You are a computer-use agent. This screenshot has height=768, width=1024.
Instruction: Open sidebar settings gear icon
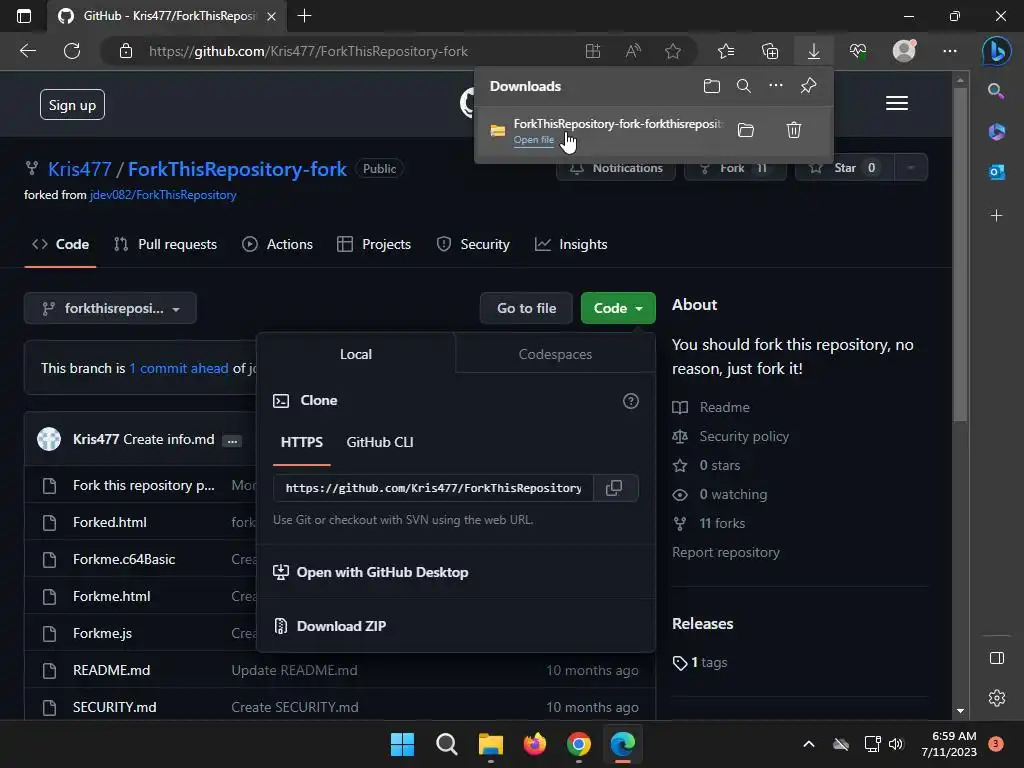997,697
